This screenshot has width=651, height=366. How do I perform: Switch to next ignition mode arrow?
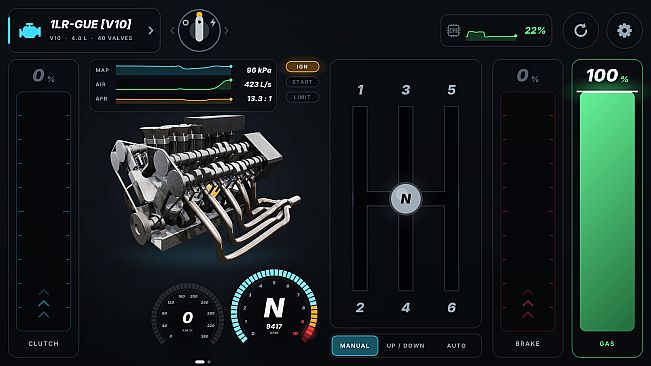226,31
